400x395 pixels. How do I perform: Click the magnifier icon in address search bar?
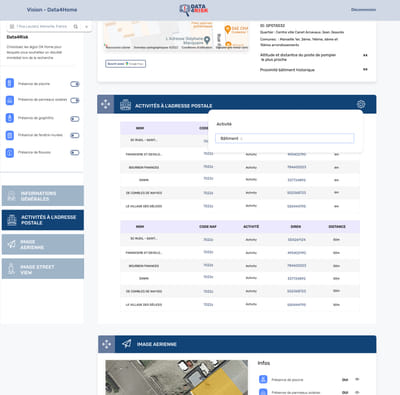click(76, 26)
